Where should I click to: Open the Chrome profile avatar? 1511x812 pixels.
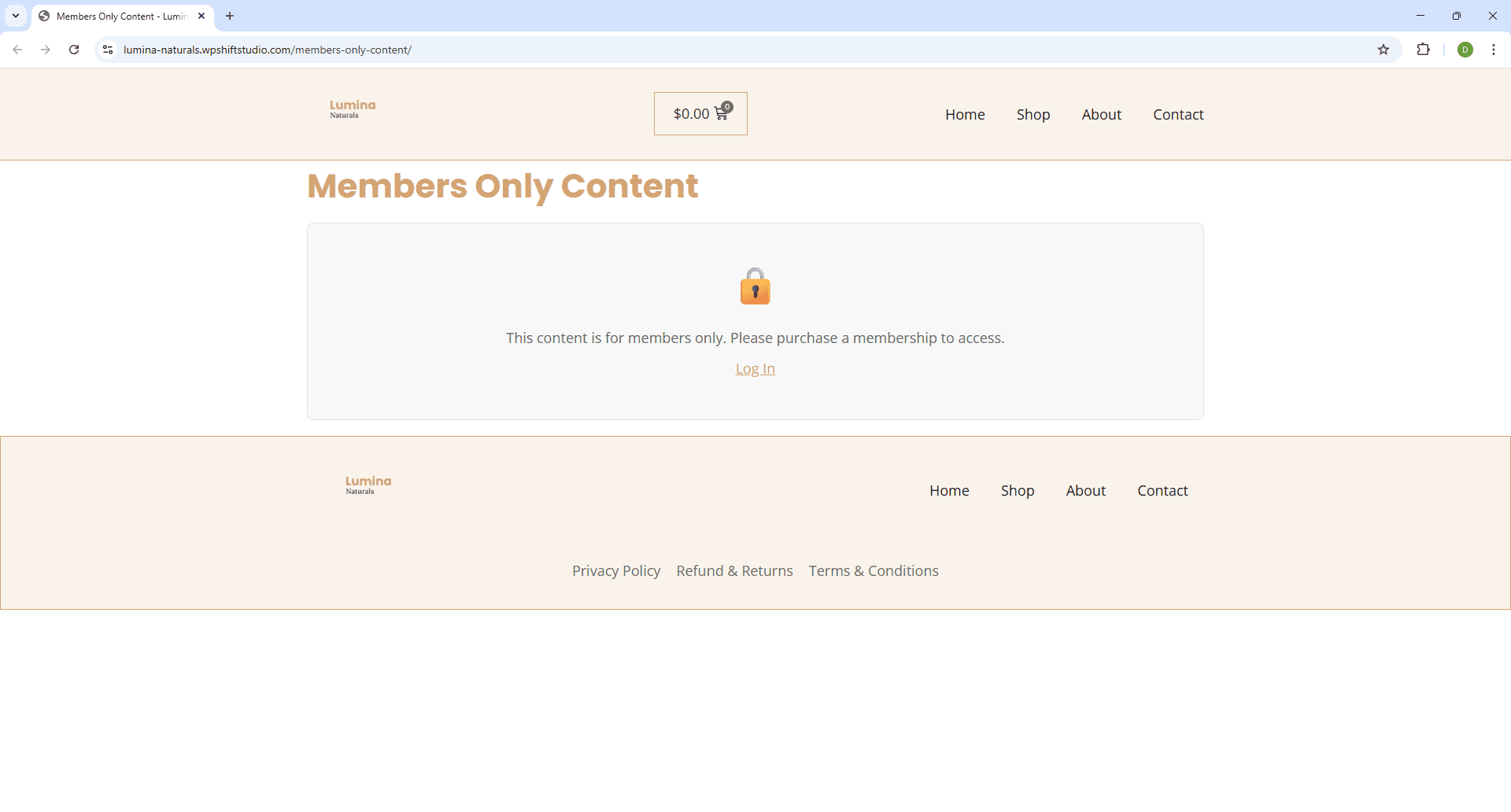[x=1465, y=50]
